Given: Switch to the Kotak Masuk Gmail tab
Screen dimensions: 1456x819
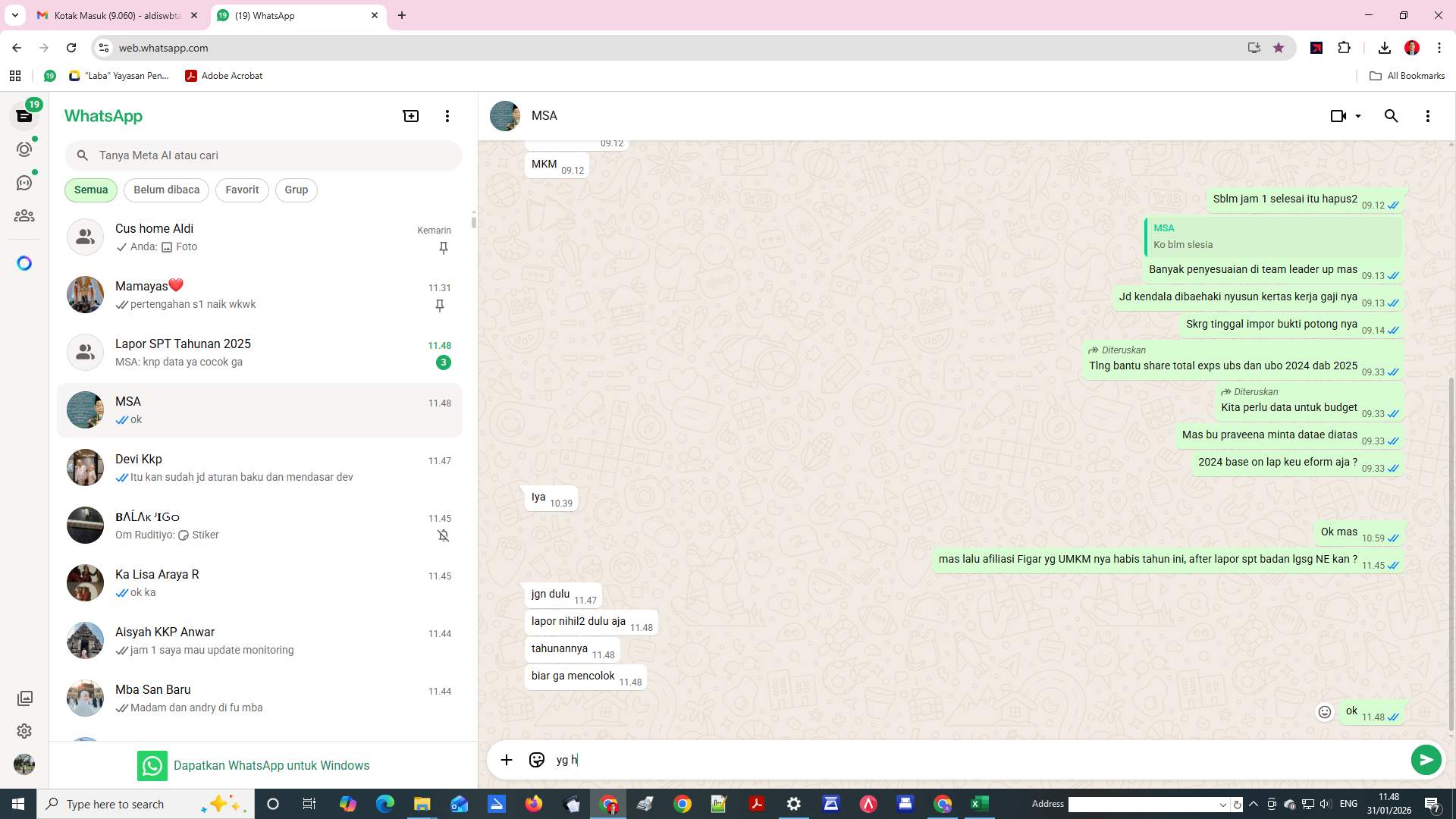Looking at the screenshot, I should (x=114, y=15).
